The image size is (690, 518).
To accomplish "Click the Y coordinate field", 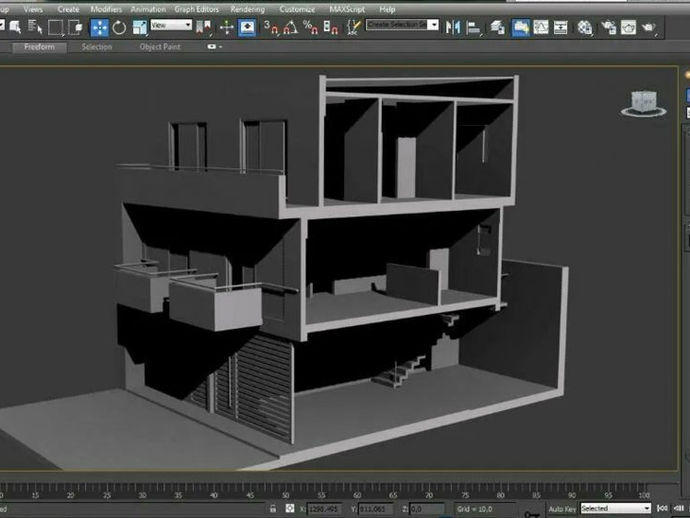I will point(375,509).
